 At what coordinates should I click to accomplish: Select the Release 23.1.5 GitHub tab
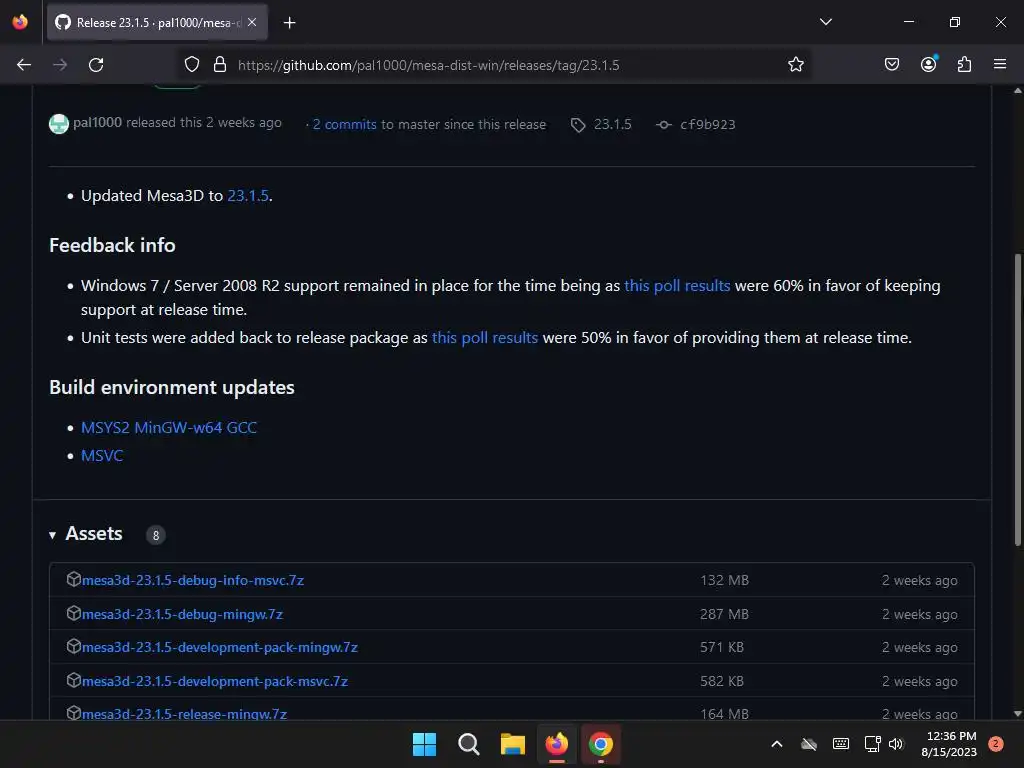[x=157, y=22]
